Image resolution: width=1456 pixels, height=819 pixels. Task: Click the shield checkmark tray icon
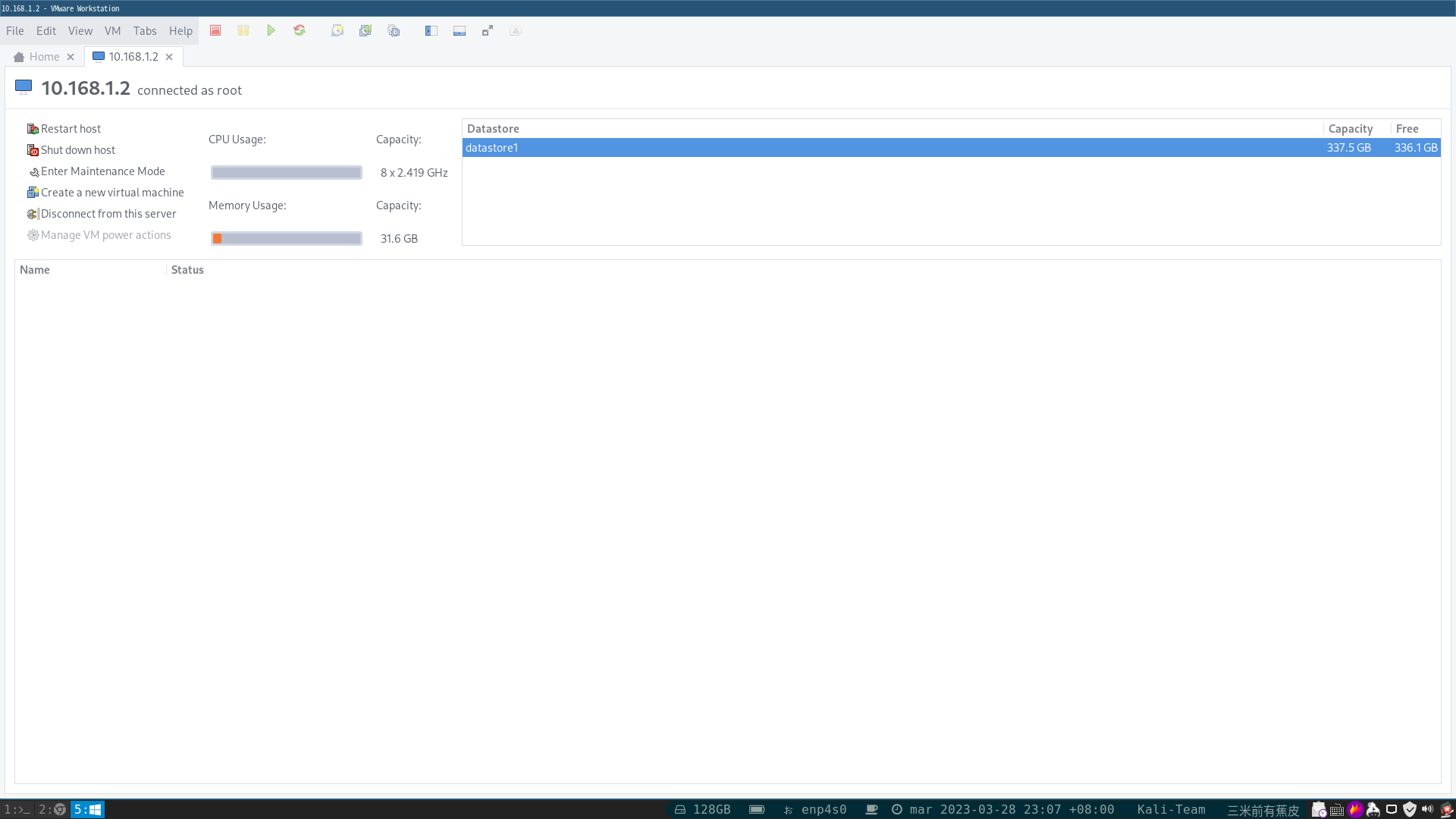[x=1410, y=810]
